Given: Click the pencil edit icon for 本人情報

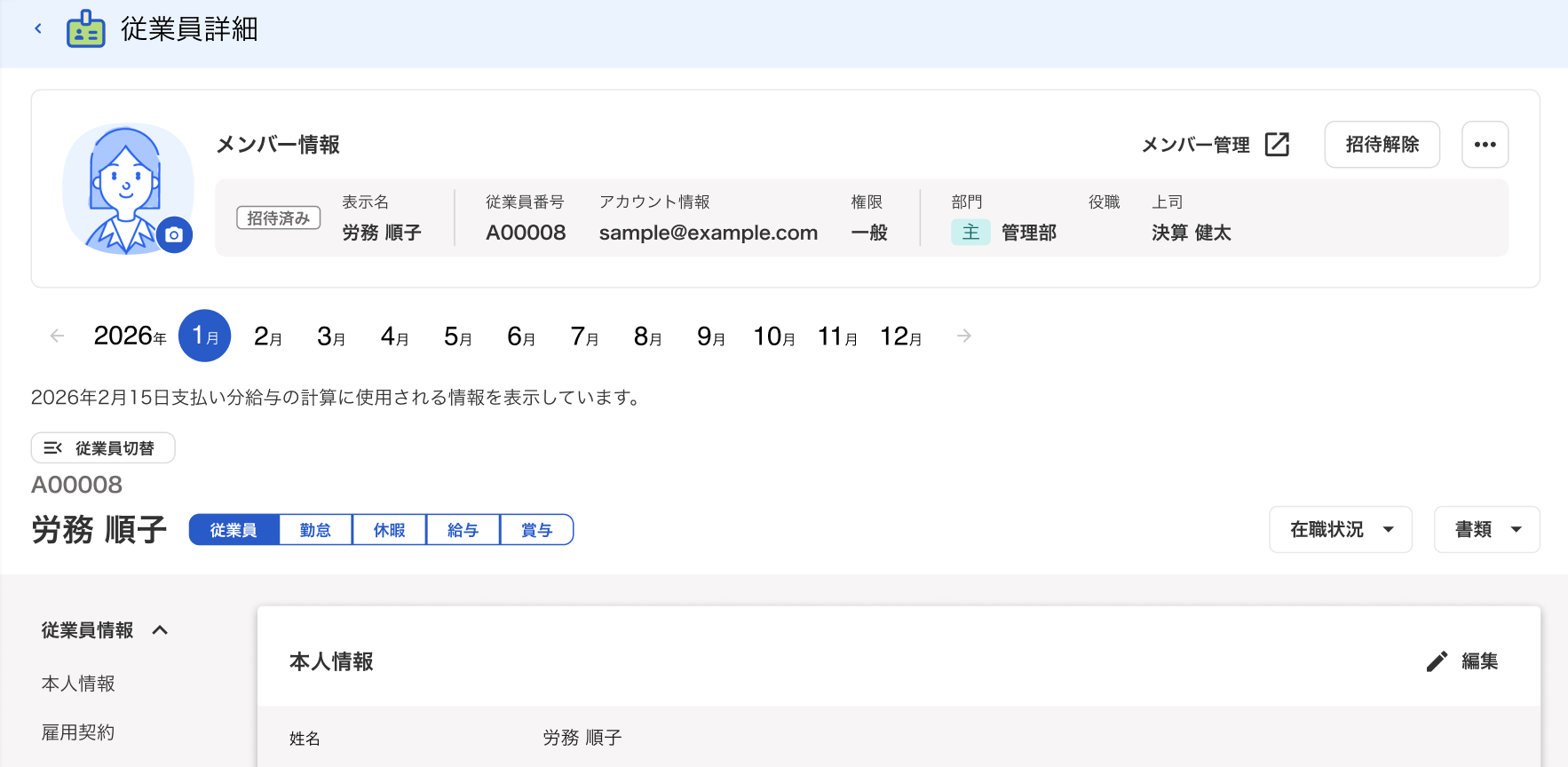Looking at the screenshot, I should 1437,661.
